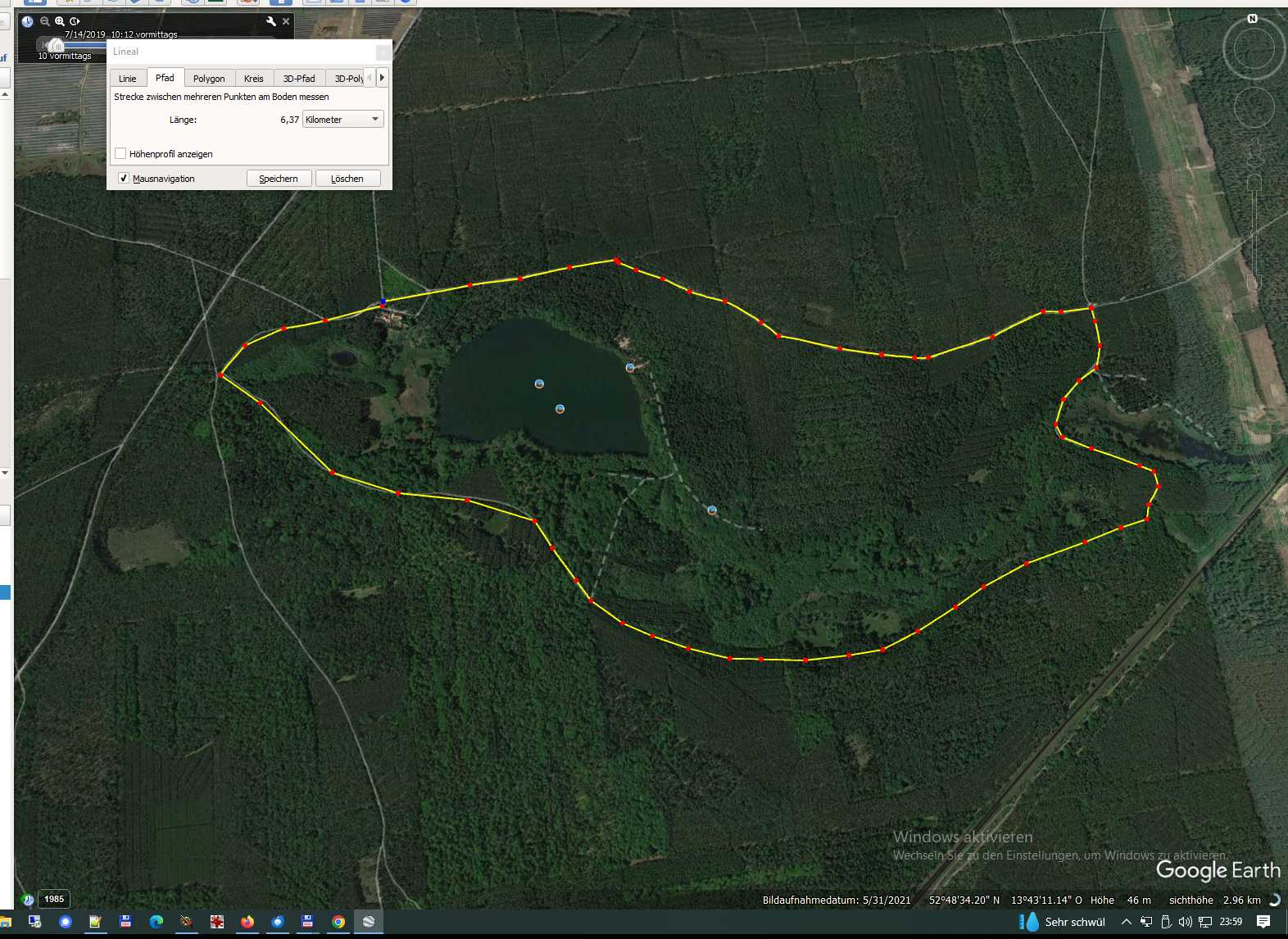Open the Kreis measurement tab

[x=254, y=79]
